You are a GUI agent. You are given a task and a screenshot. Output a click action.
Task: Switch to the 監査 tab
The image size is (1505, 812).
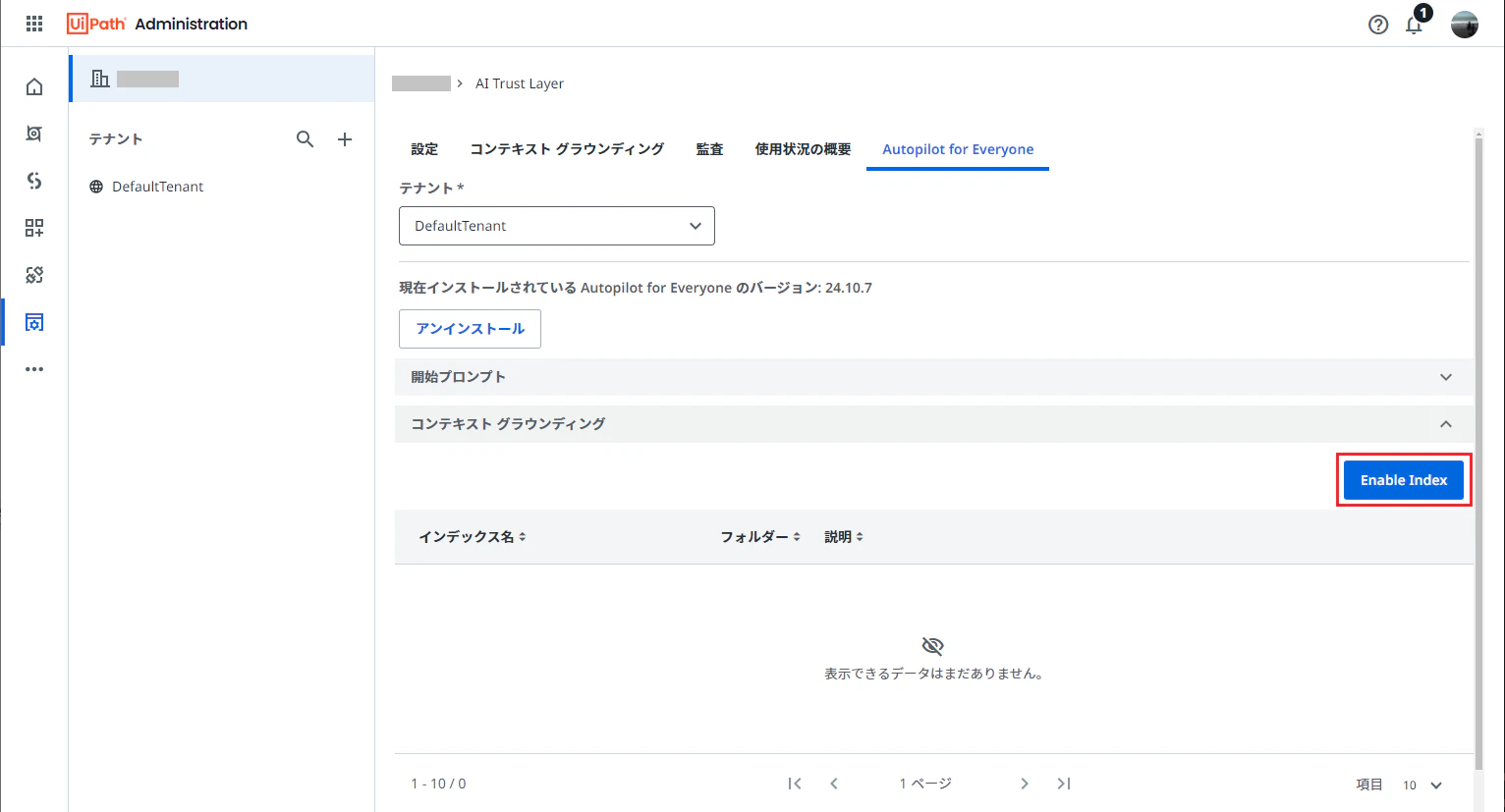pos(709,149)
